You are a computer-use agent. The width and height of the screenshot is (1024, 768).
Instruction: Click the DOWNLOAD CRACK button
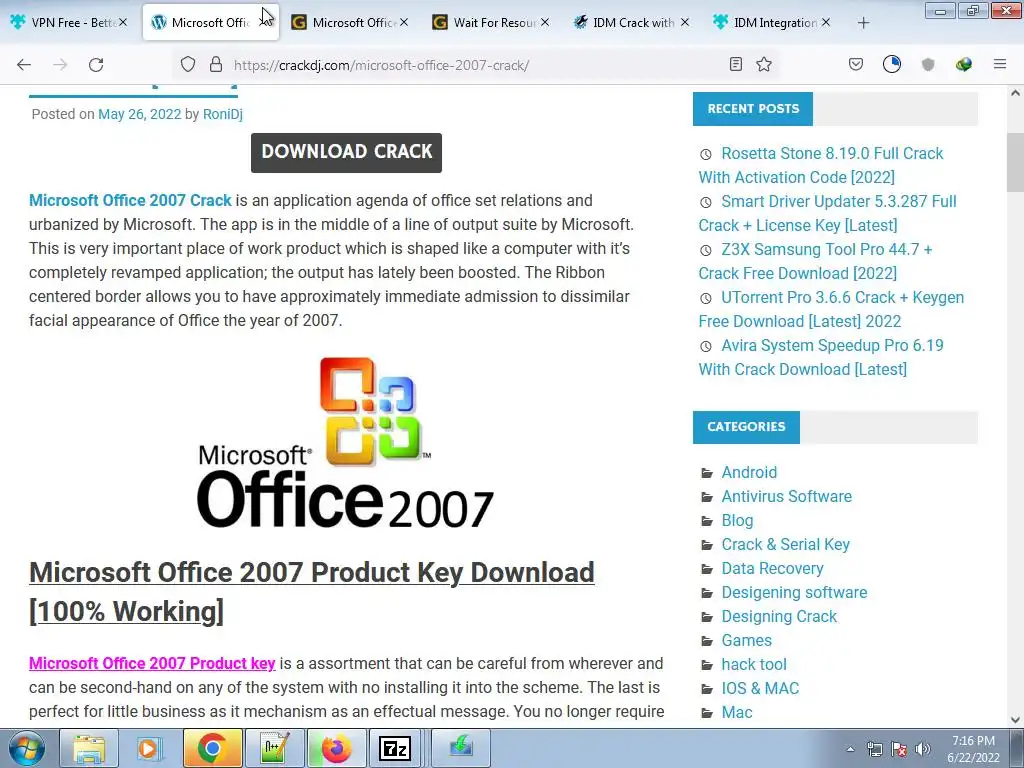346,152
